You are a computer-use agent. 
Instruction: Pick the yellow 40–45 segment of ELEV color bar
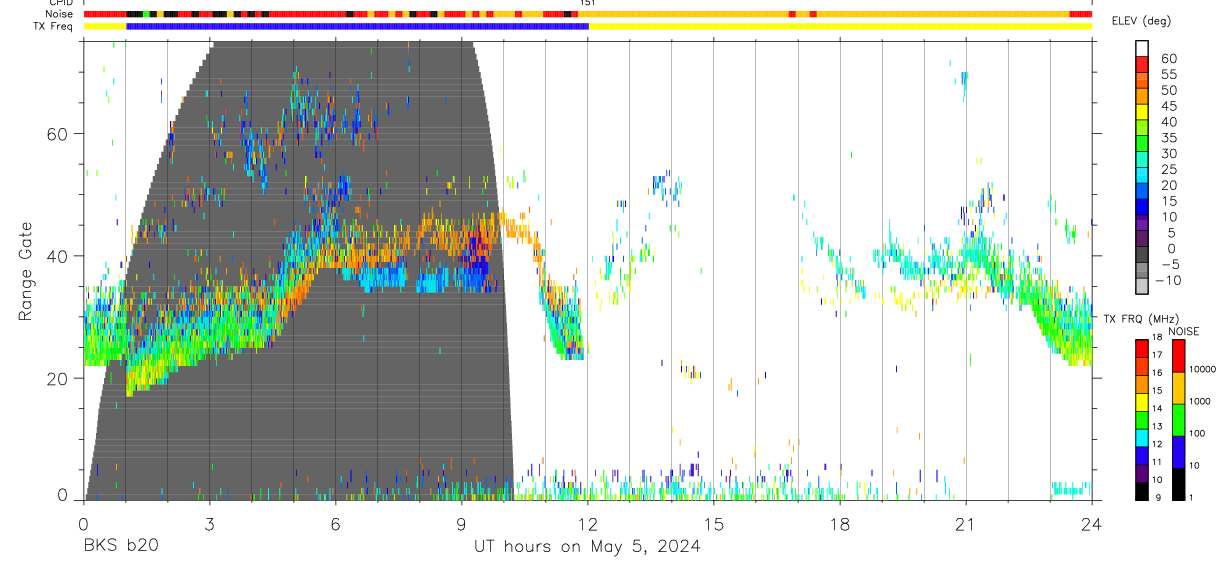[x=1142, y=112]
